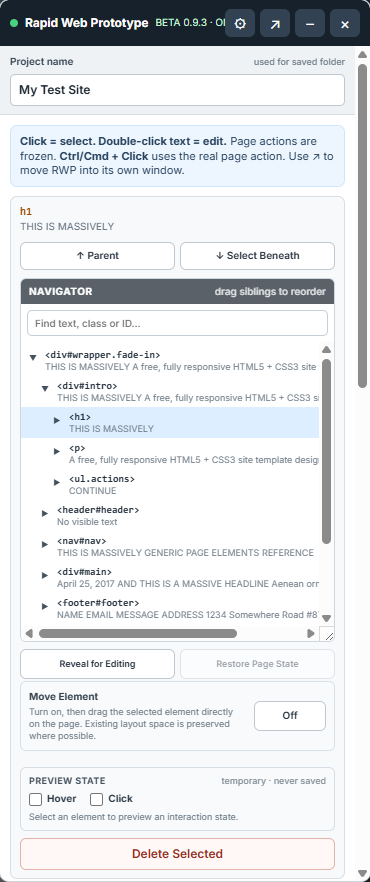The width and height of the screenshot is (370, 882).
Task: Click the main panel scroll-down arrow
Action: tap(363, 873)
